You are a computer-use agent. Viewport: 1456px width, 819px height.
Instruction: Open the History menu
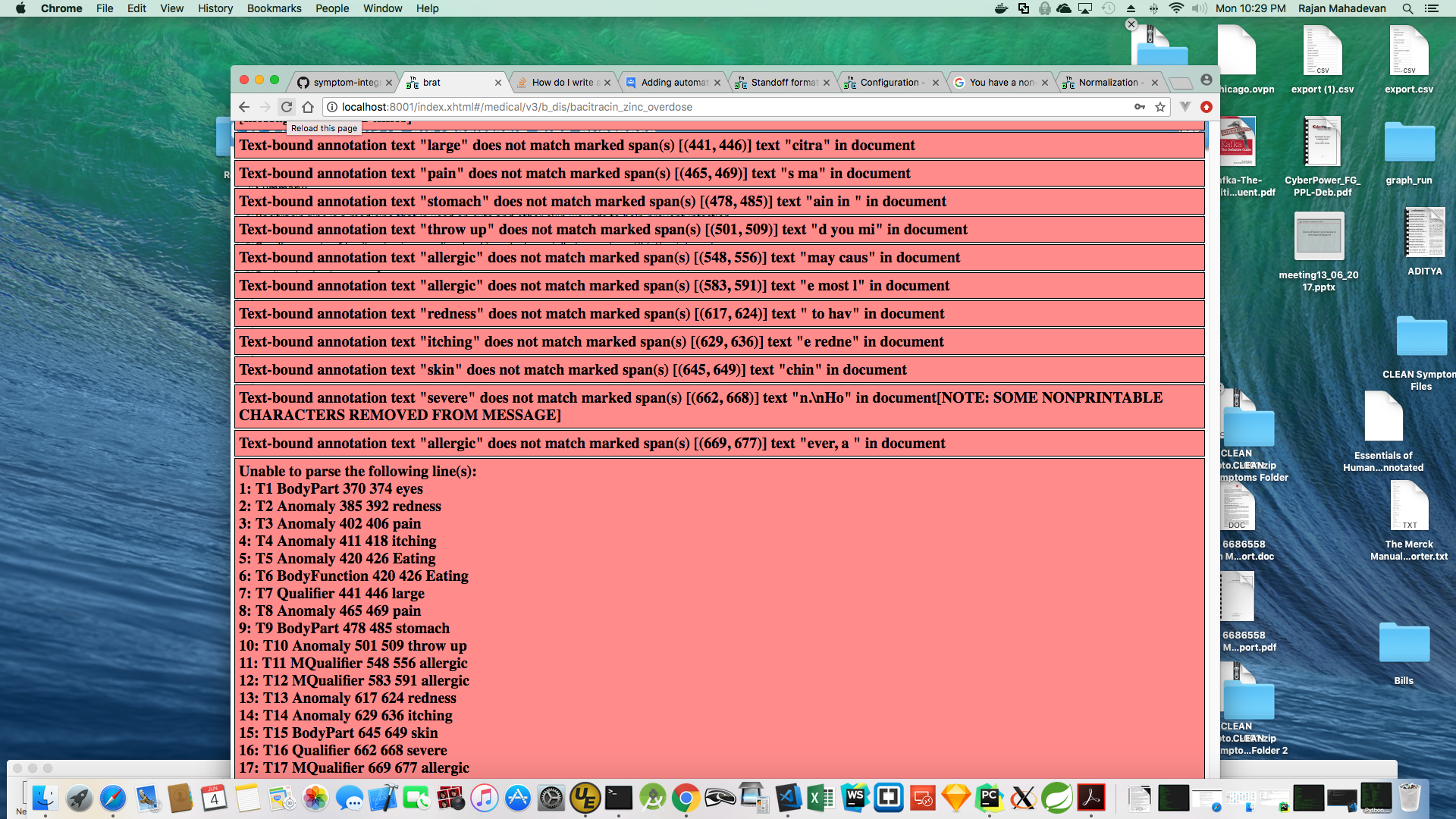[x=215, y=8]
